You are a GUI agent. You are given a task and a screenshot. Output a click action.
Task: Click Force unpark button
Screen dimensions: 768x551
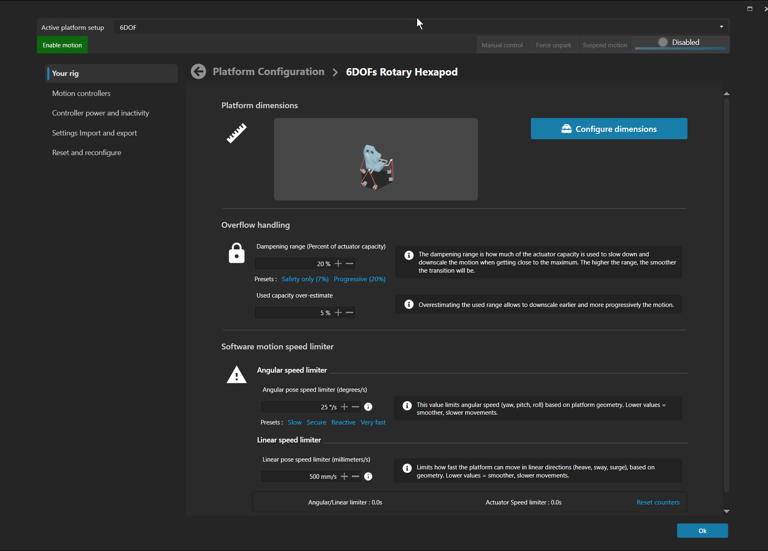[553, 45]
